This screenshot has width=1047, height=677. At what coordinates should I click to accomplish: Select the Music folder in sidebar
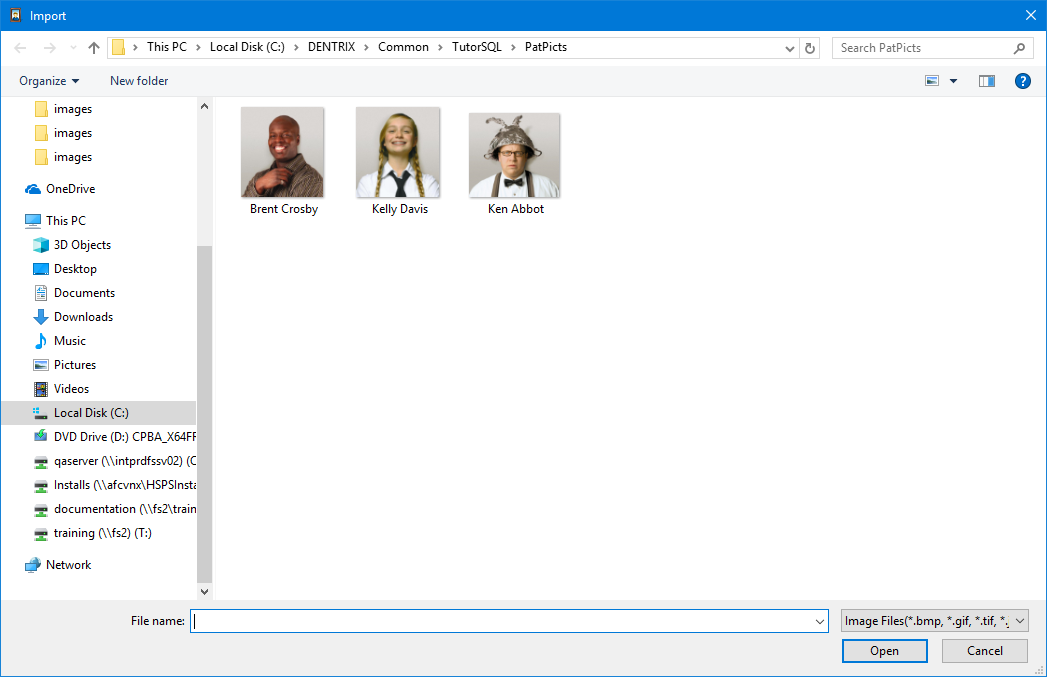point(69,341)
